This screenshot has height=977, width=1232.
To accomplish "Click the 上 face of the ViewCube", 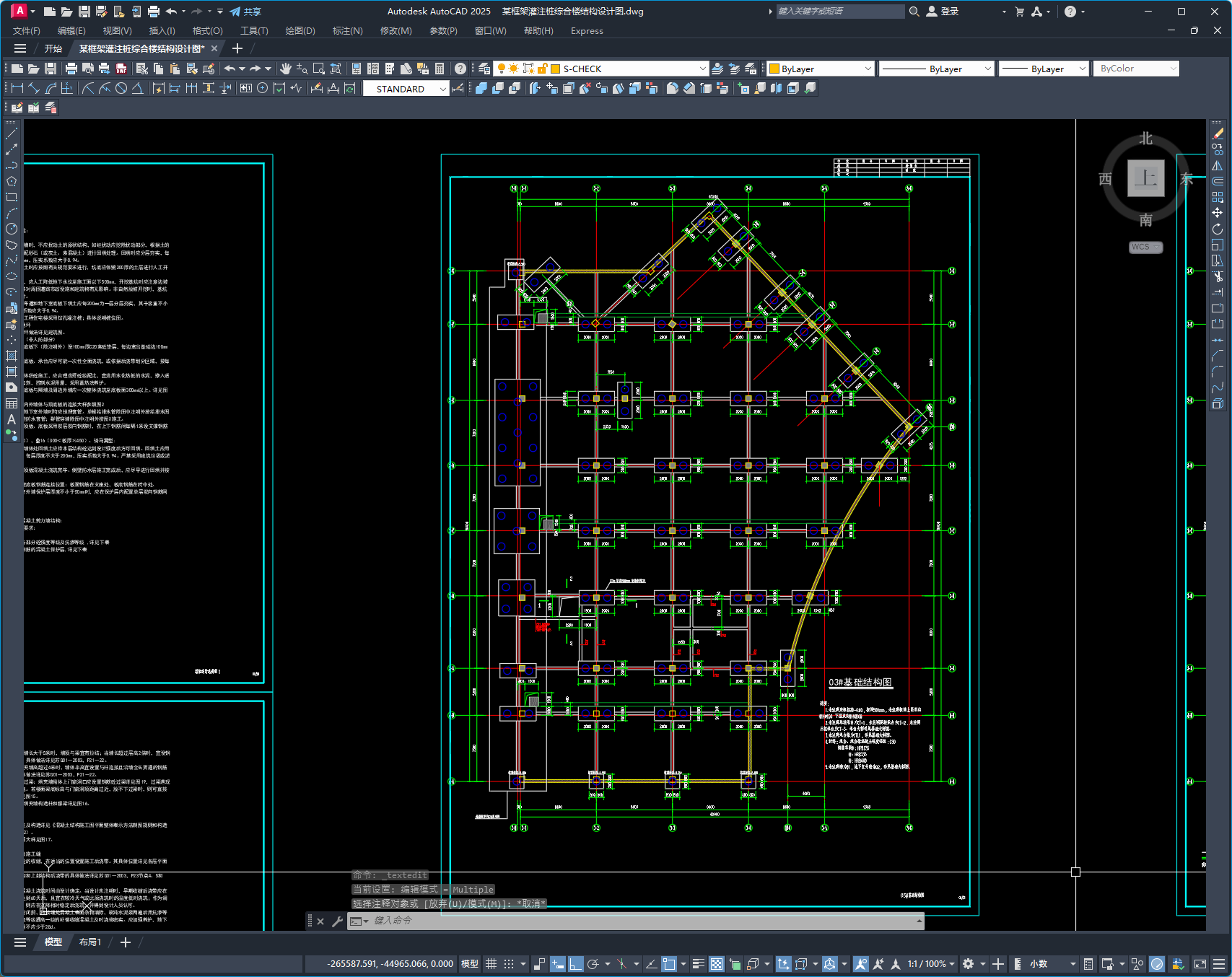I will coord(1145,178).
